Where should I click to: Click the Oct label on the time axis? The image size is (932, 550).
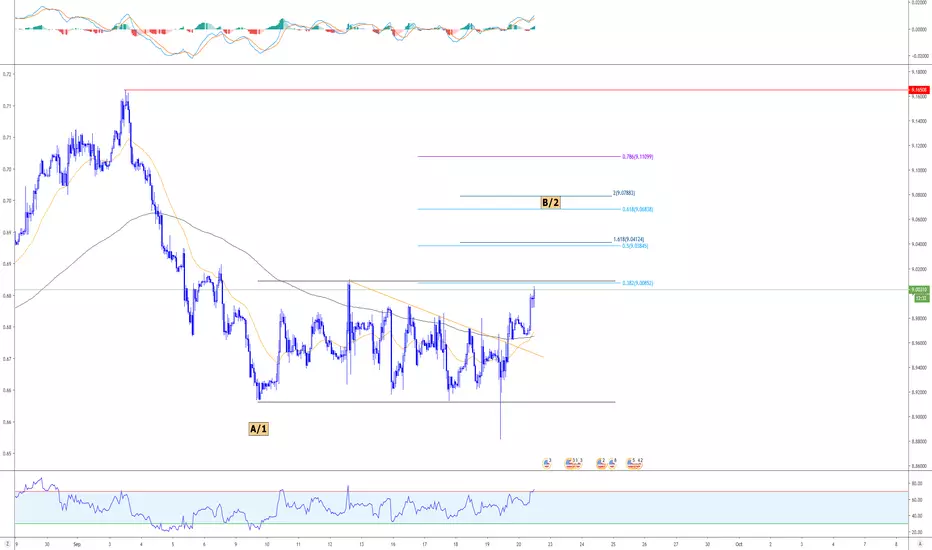pos(738,544)
